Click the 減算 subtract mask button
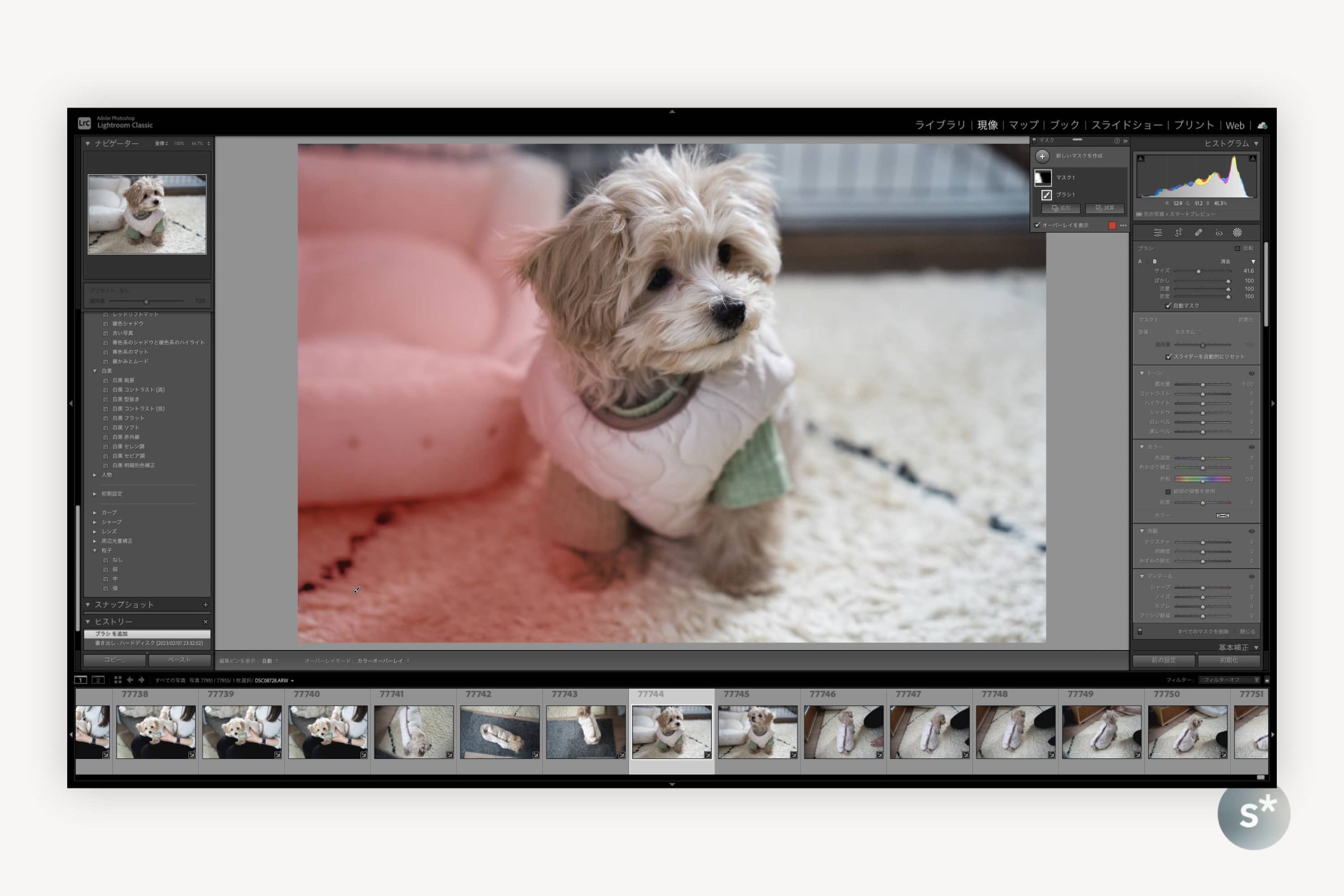This screenshot has height=896, width=1344. coord(1105,208)
